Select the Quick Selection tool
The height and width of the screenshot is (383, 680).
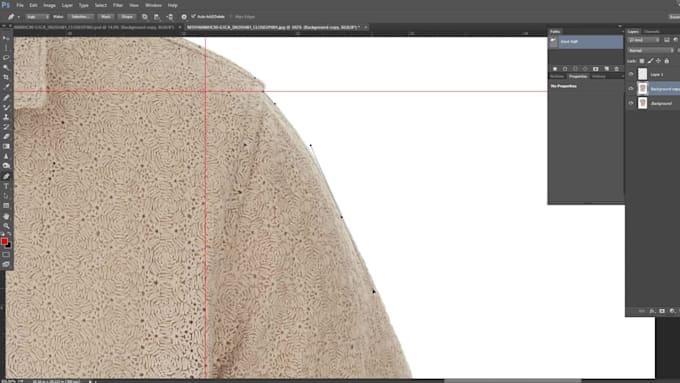pyautogui.click(x=6, y=68)
